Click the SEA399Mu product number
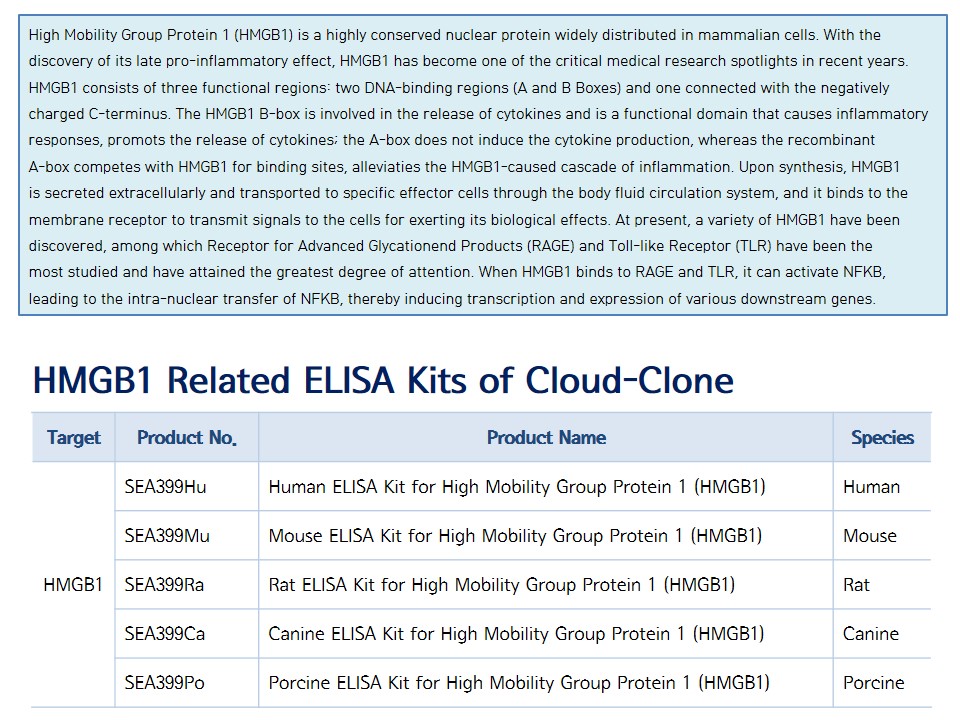The height and width of the screenshot is (720, 960). tap(167, 536)
